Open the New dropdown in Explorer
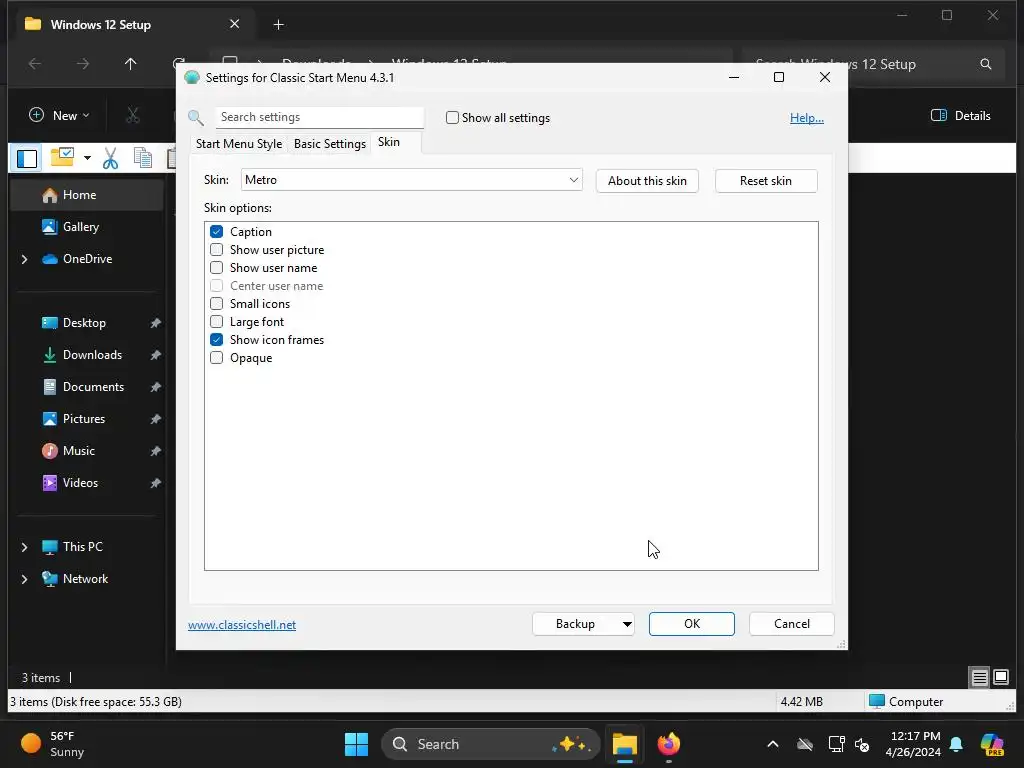The width and height of the screenshot is (1024, 768). [x=60, y=116]
